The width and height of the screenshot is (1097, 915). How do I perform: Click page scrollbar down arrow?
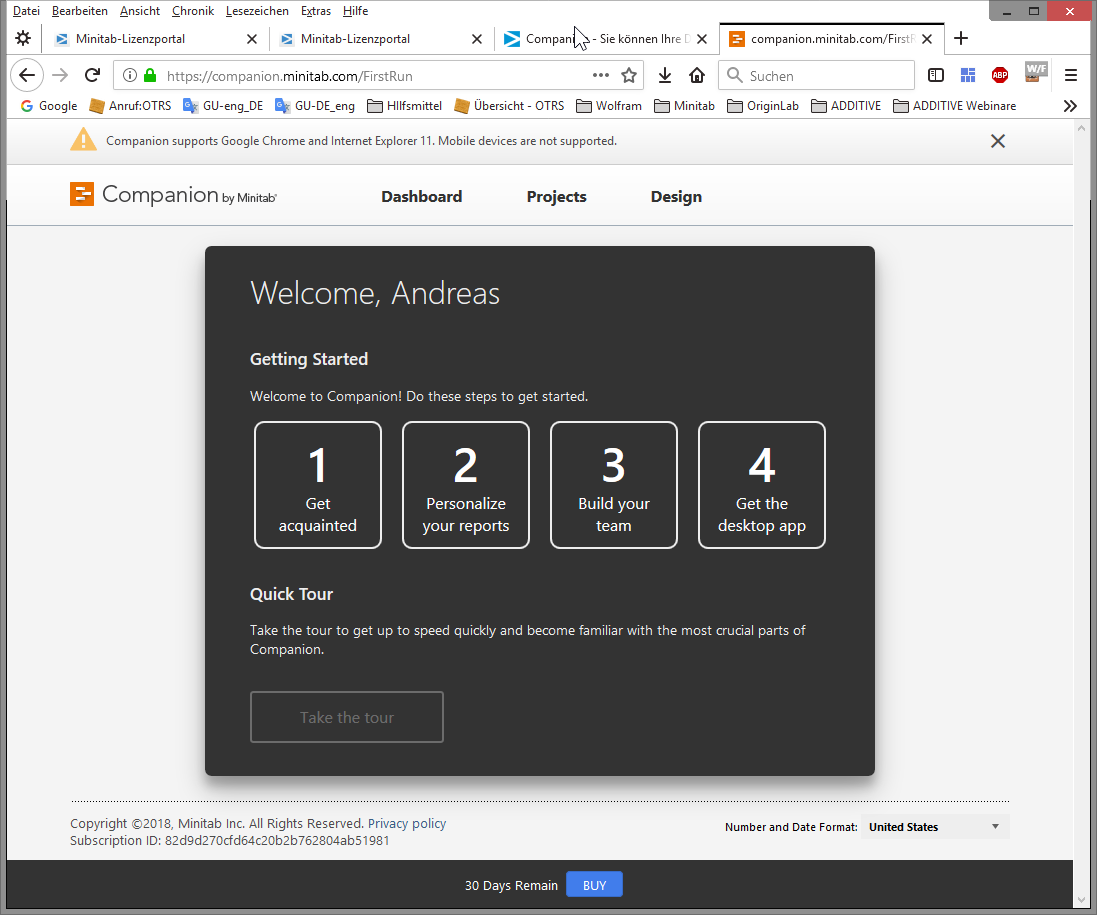point(1082,900)
